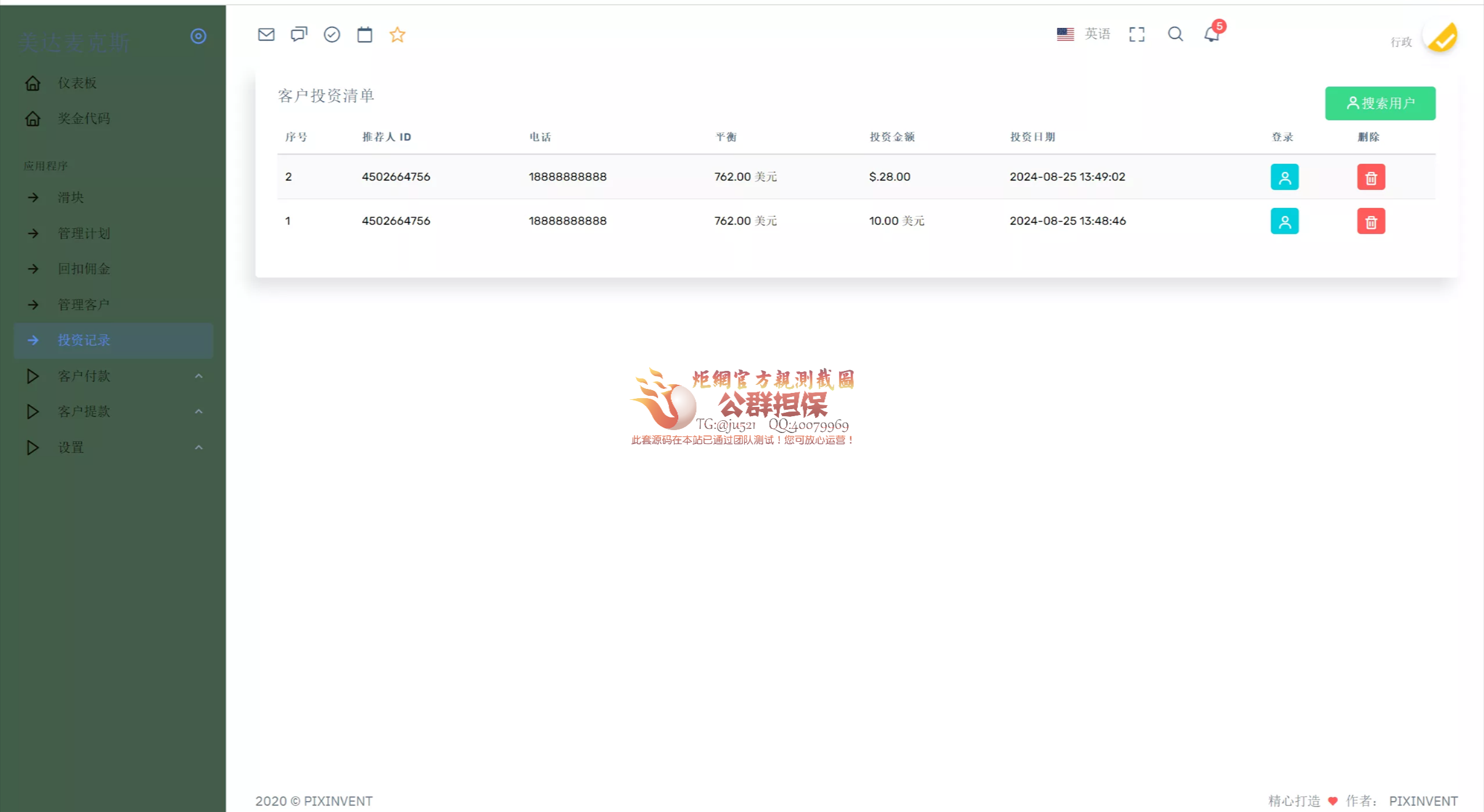Expand the 客户付款 sidebar section

coord(84,376)
